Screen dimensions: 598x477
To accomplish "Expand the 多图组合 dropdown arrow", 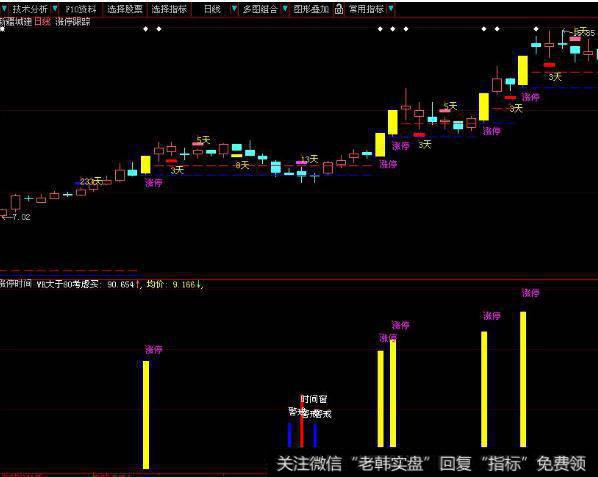I will tap(285, 9).
